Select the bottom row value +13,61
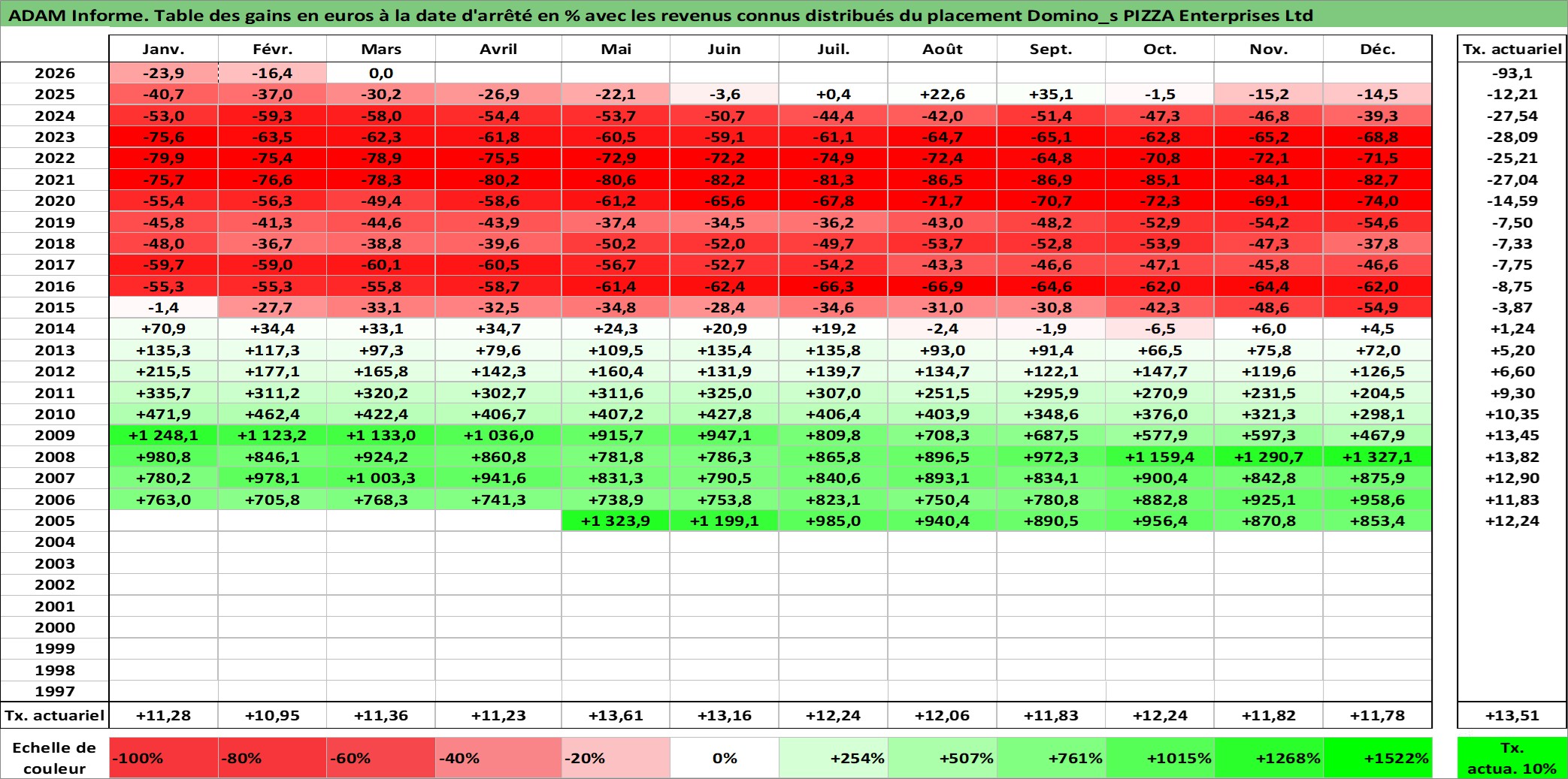Screen dimensions: 1568x779 pyautogui.click(x=616, y=715)
